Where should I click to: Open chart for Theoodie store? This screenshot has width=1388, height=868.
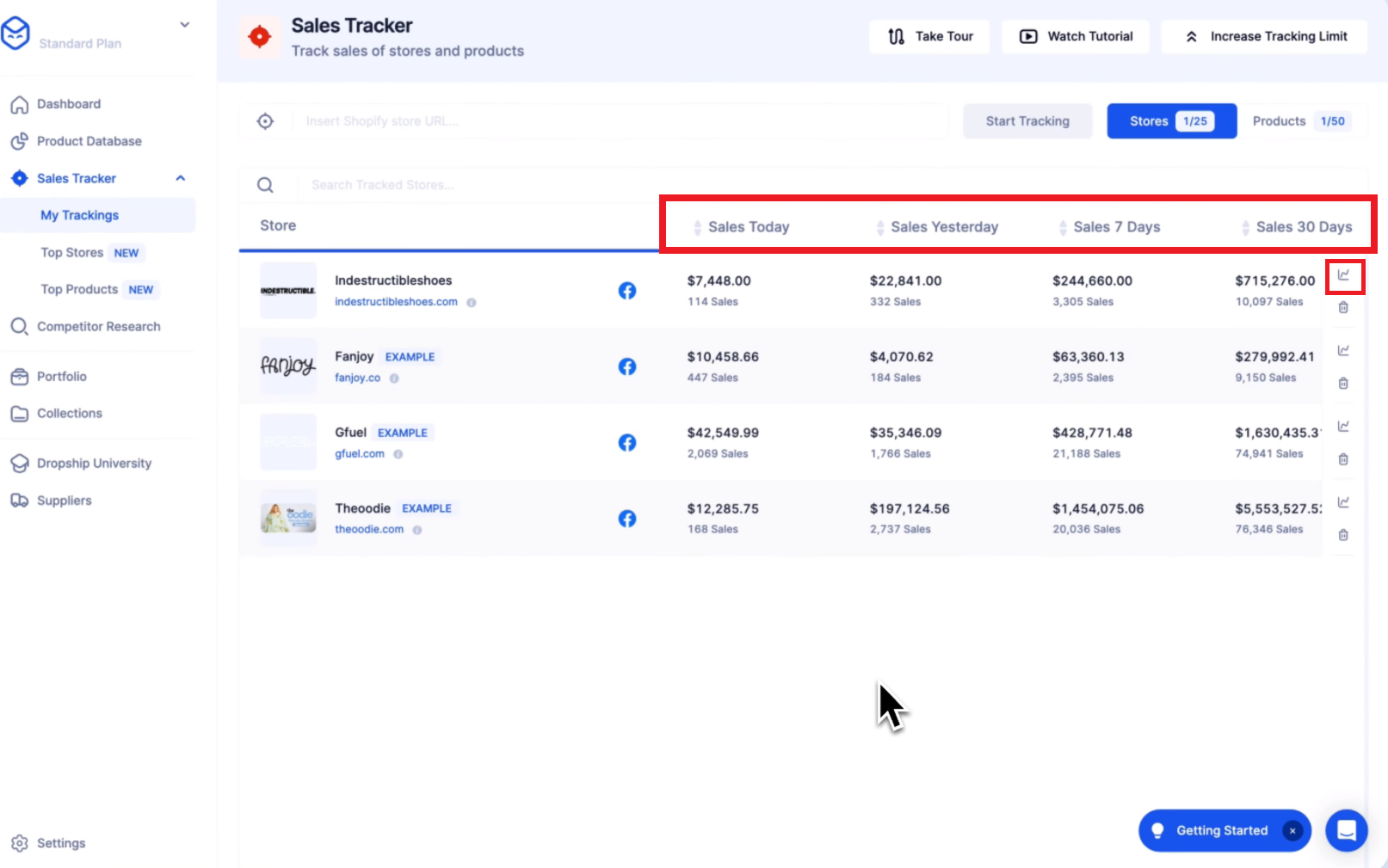pyautogui.click(x=1343, y=502)
